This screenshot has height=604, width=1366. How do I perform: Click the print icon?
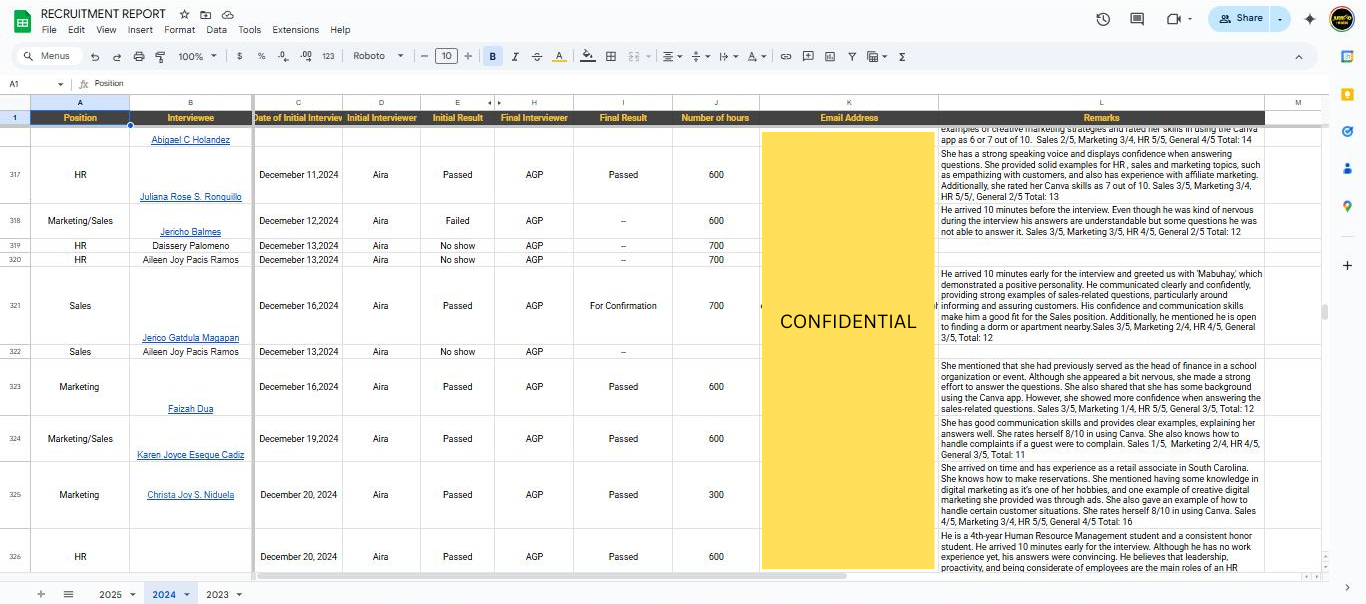[x=139, y=57]
